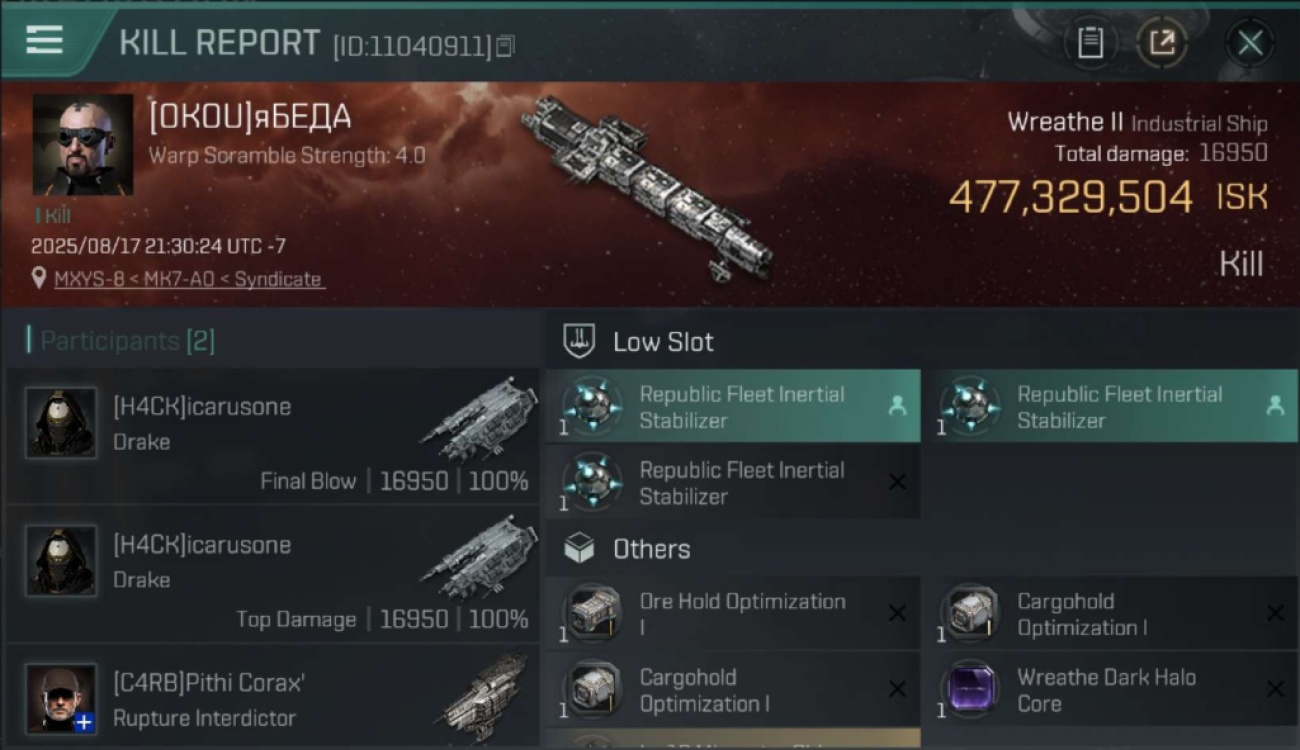Click the Low Slot section icon

580,341
